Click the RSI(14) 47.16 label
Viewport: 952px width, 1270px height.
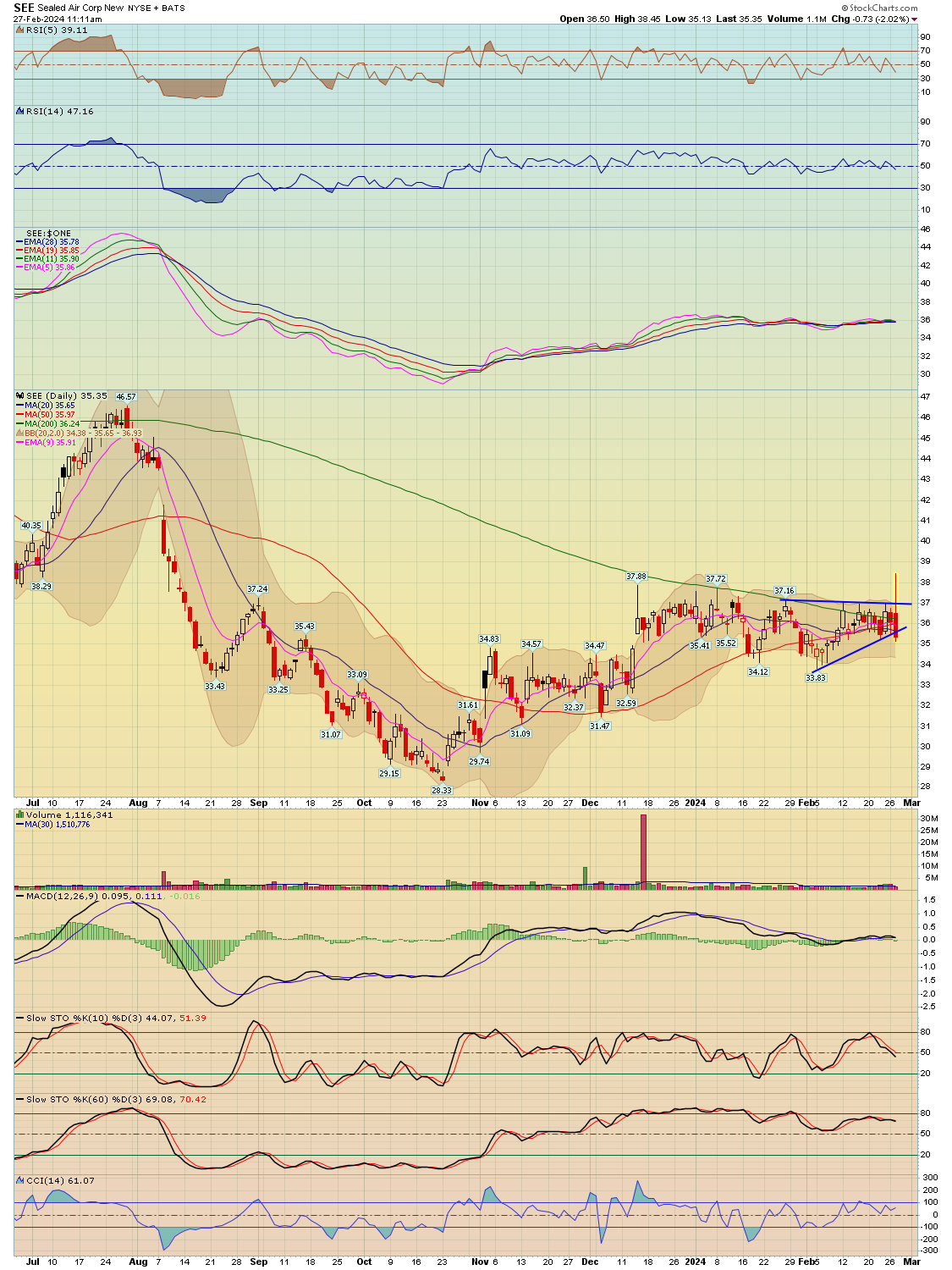click(60, 111)
